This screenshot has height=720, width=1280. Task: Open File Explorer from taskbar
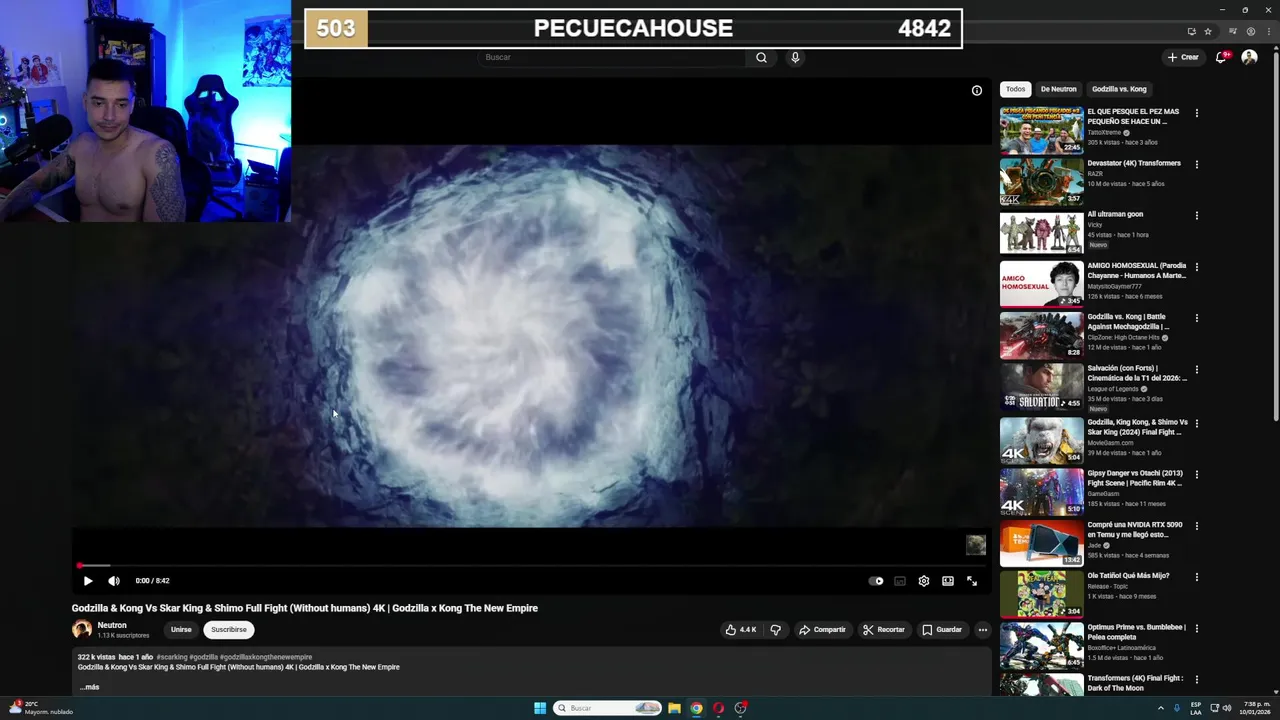674,708
